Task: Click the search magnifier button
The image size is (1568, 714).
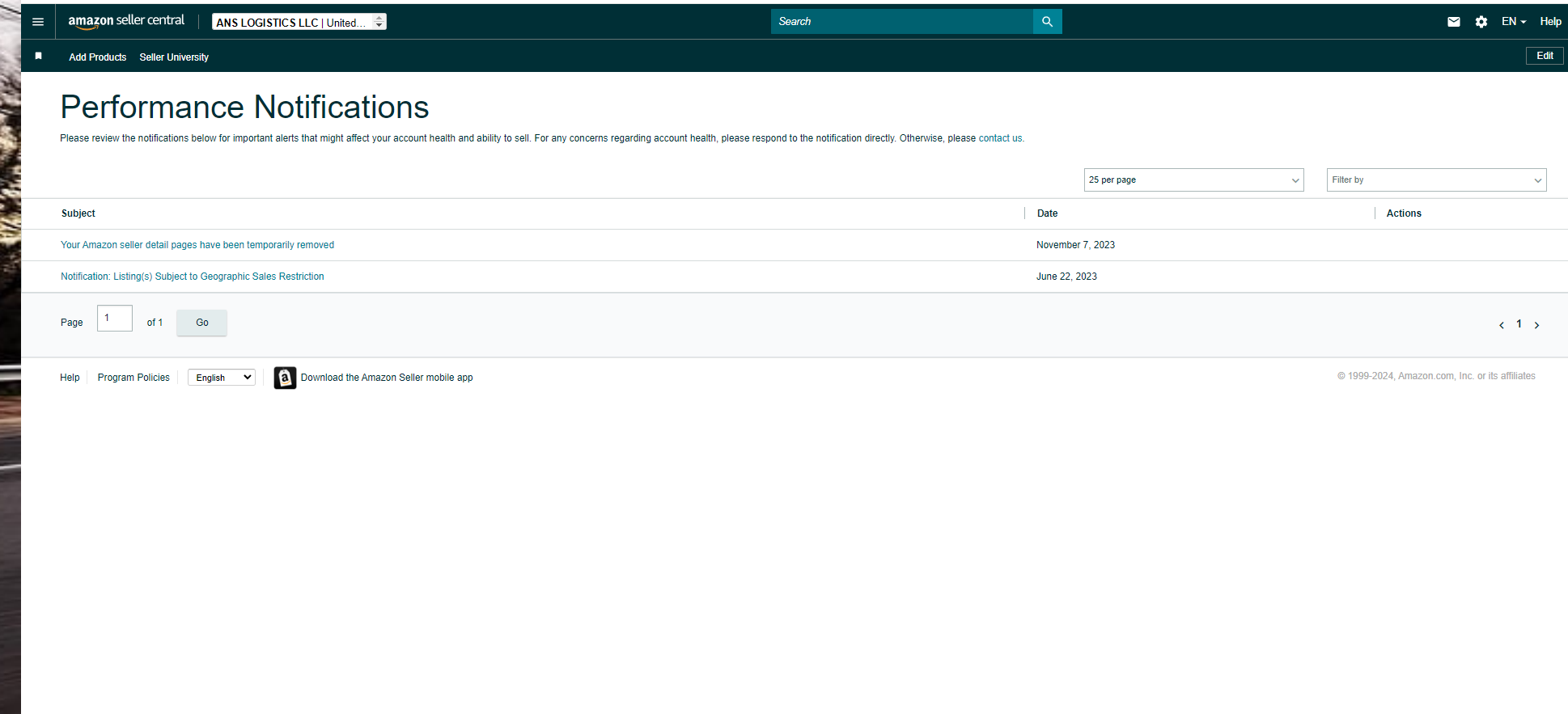Action: point(1047,22)
